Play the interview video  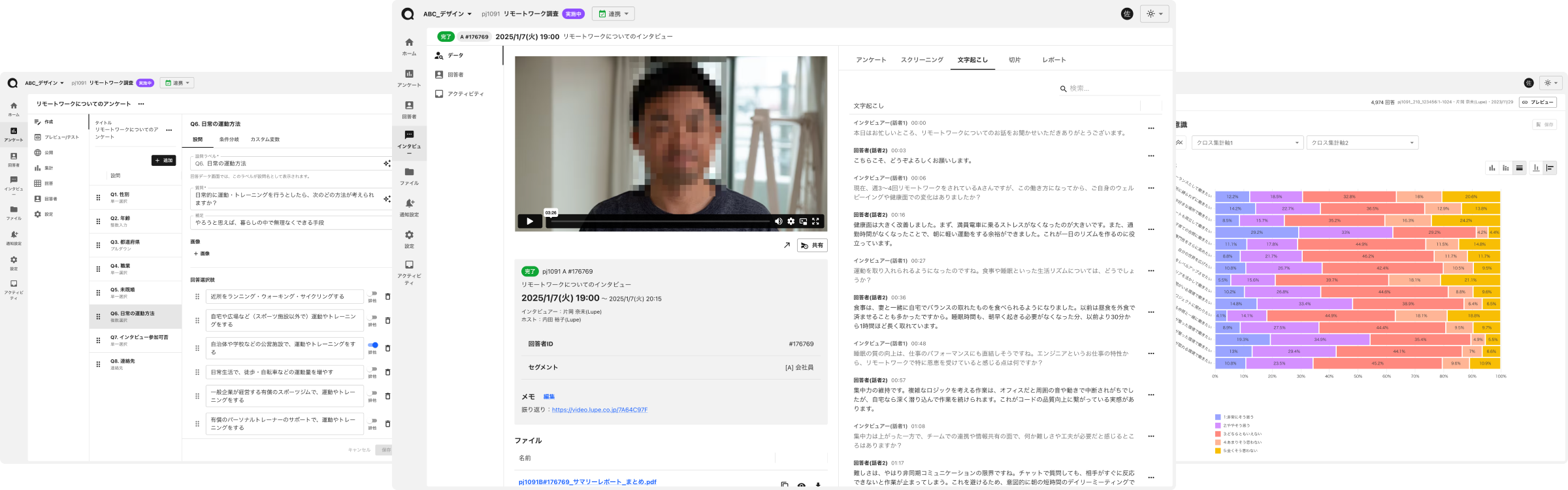(530, 221)
